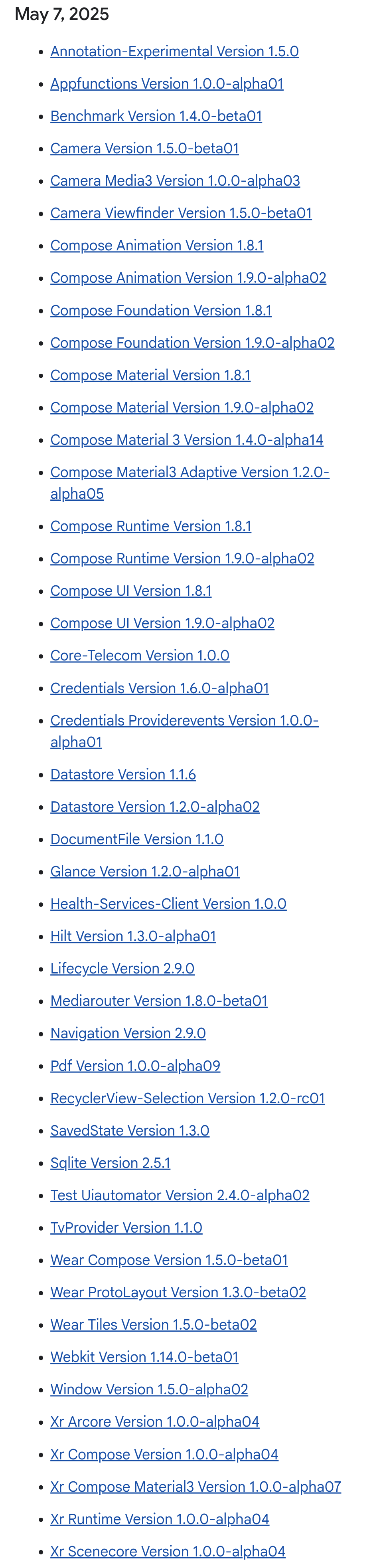This screenshot has width=383, height=1568.
Task: Open Camera Media3 Version 1.0.0-alpha03
Action: click(175, 181)
